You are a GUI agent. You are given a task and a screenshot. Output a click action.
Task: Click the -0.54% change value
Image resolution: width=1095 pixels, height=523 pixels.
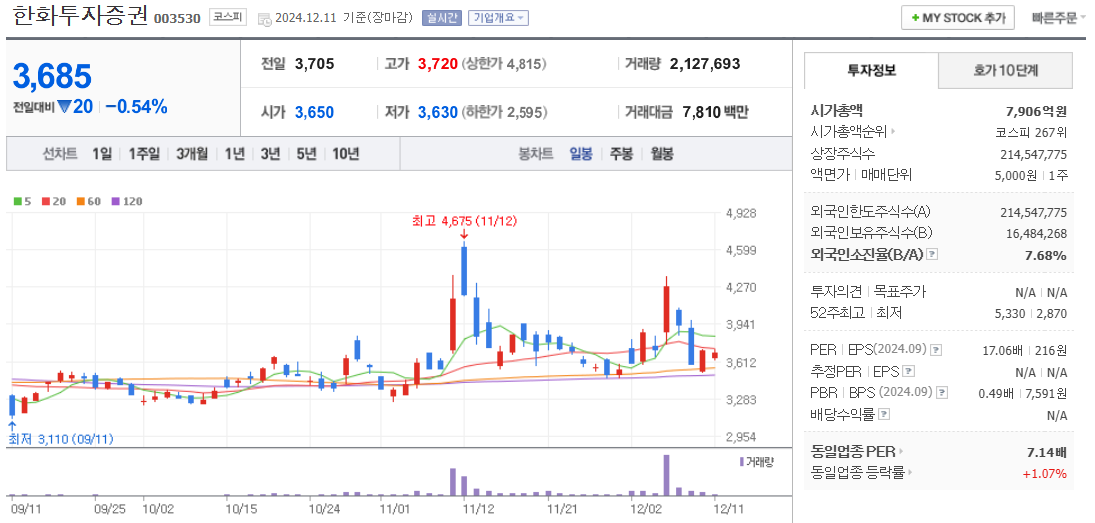[138, 107]
